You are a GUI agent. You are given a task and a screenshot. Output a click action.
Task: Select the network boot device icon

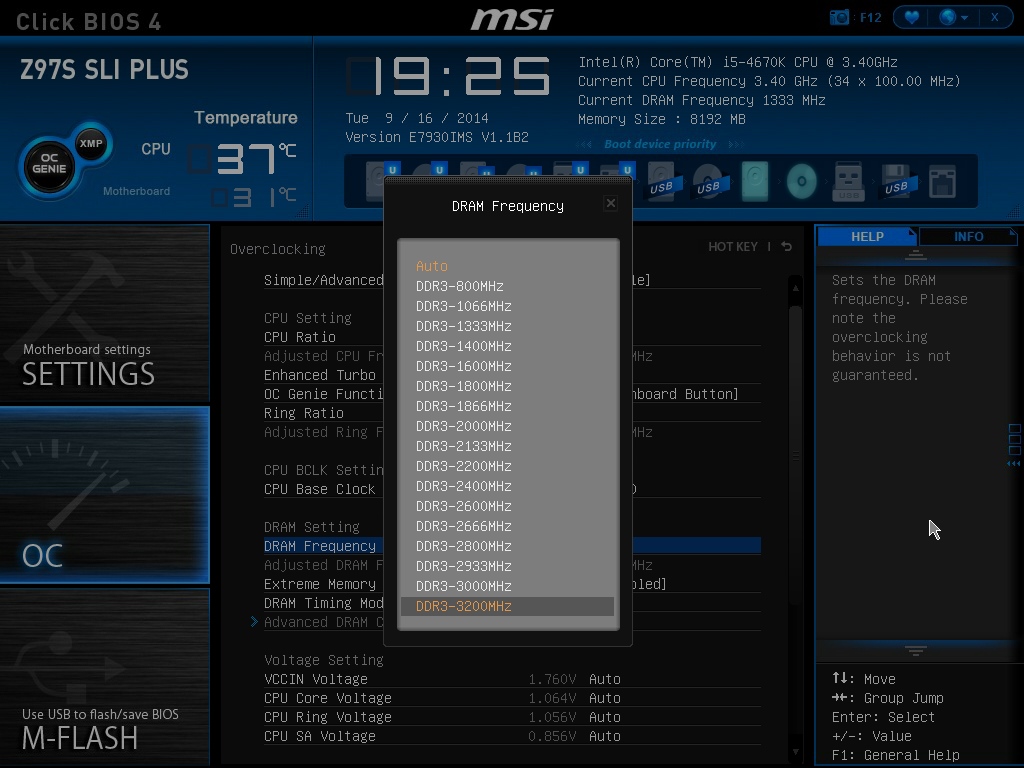click(x=942, y=182)
